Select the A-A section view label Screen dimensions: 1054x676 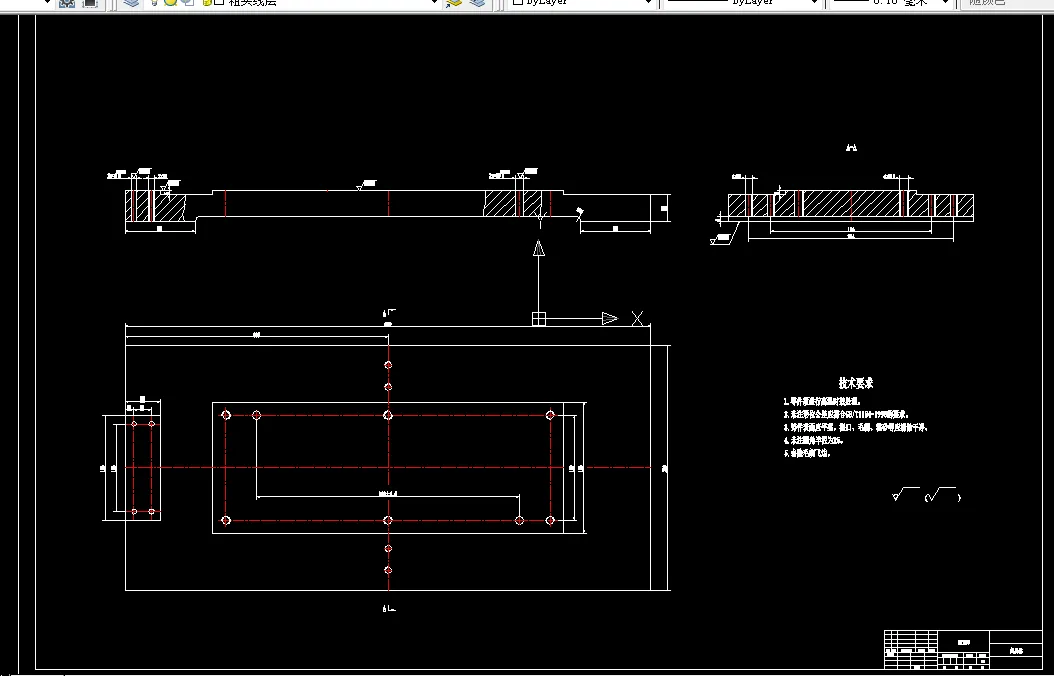[x=852, y=148]
